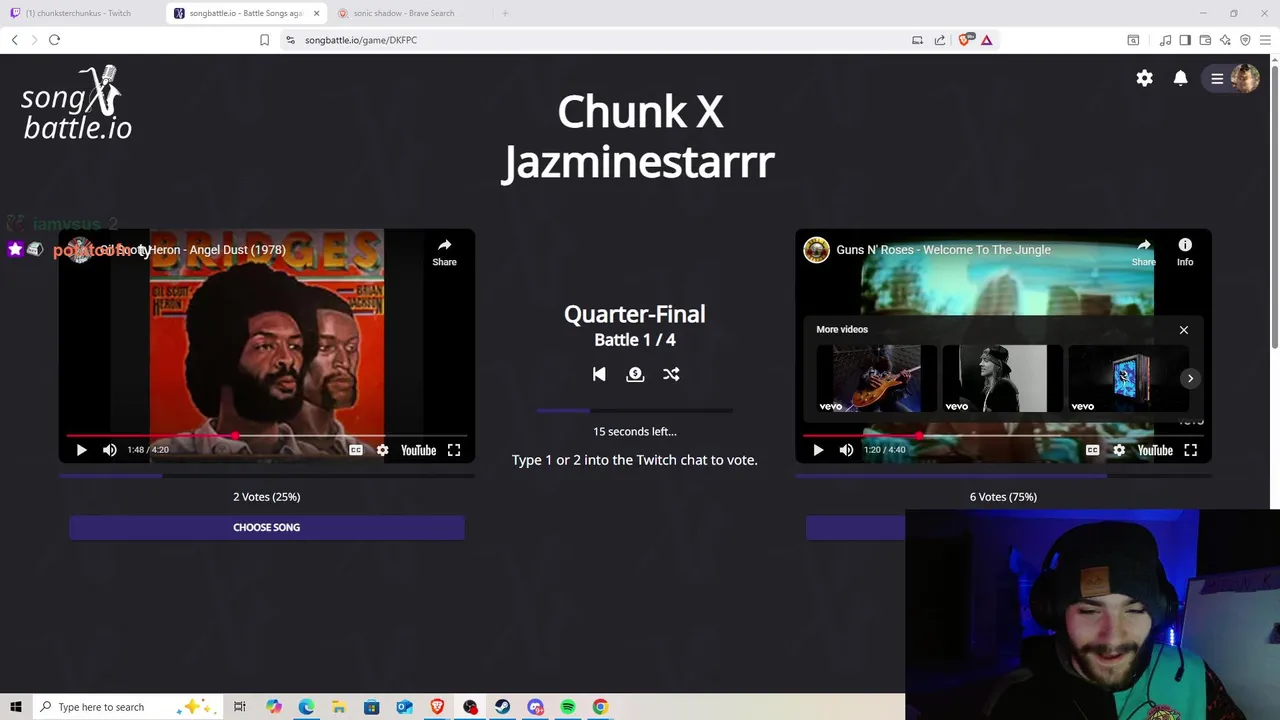The height and width of the screenshot is (720, 1280).
Task: Close the songbattle.io tab
Action: 316,13
